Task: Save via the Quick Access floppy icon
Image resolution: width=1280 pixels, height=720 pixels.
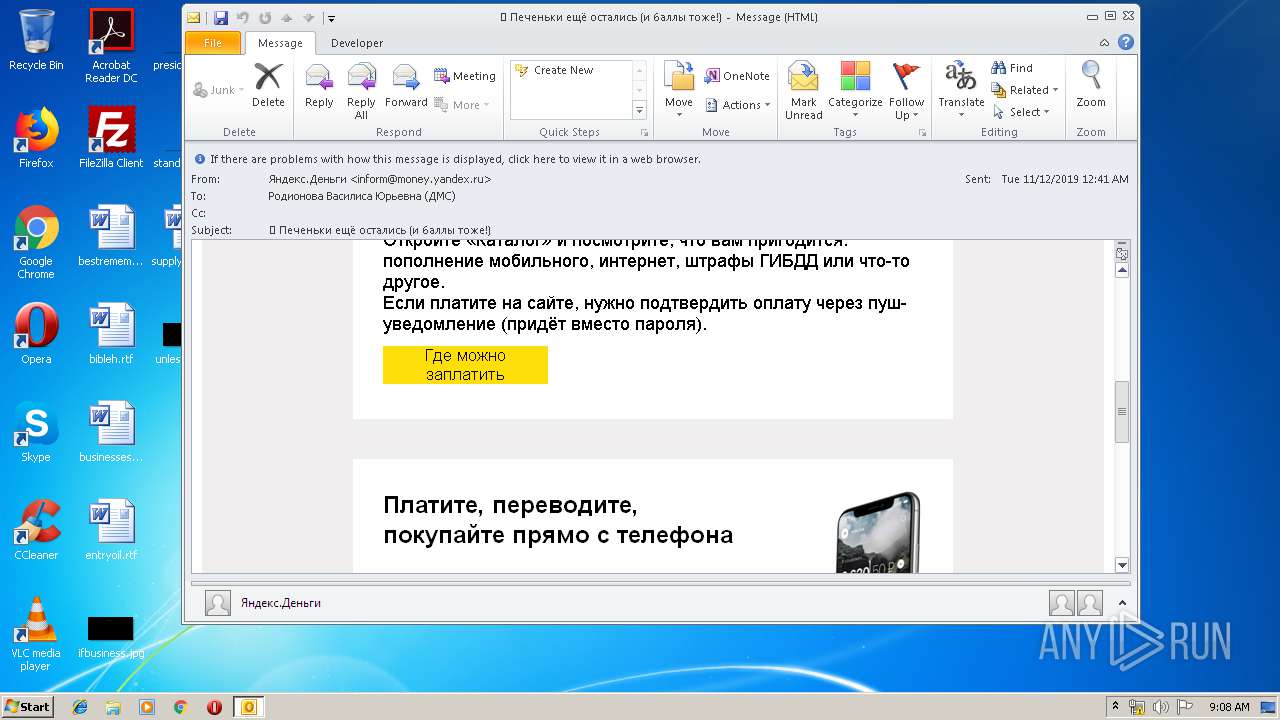Action: tap(220, 17)
